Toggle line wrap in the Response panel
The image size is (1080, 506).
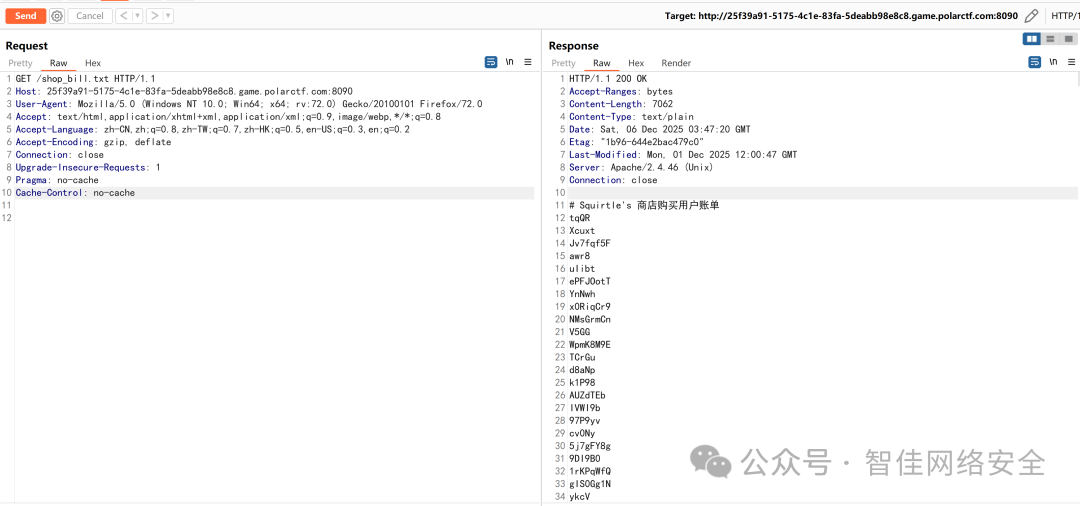[1035, 62]
